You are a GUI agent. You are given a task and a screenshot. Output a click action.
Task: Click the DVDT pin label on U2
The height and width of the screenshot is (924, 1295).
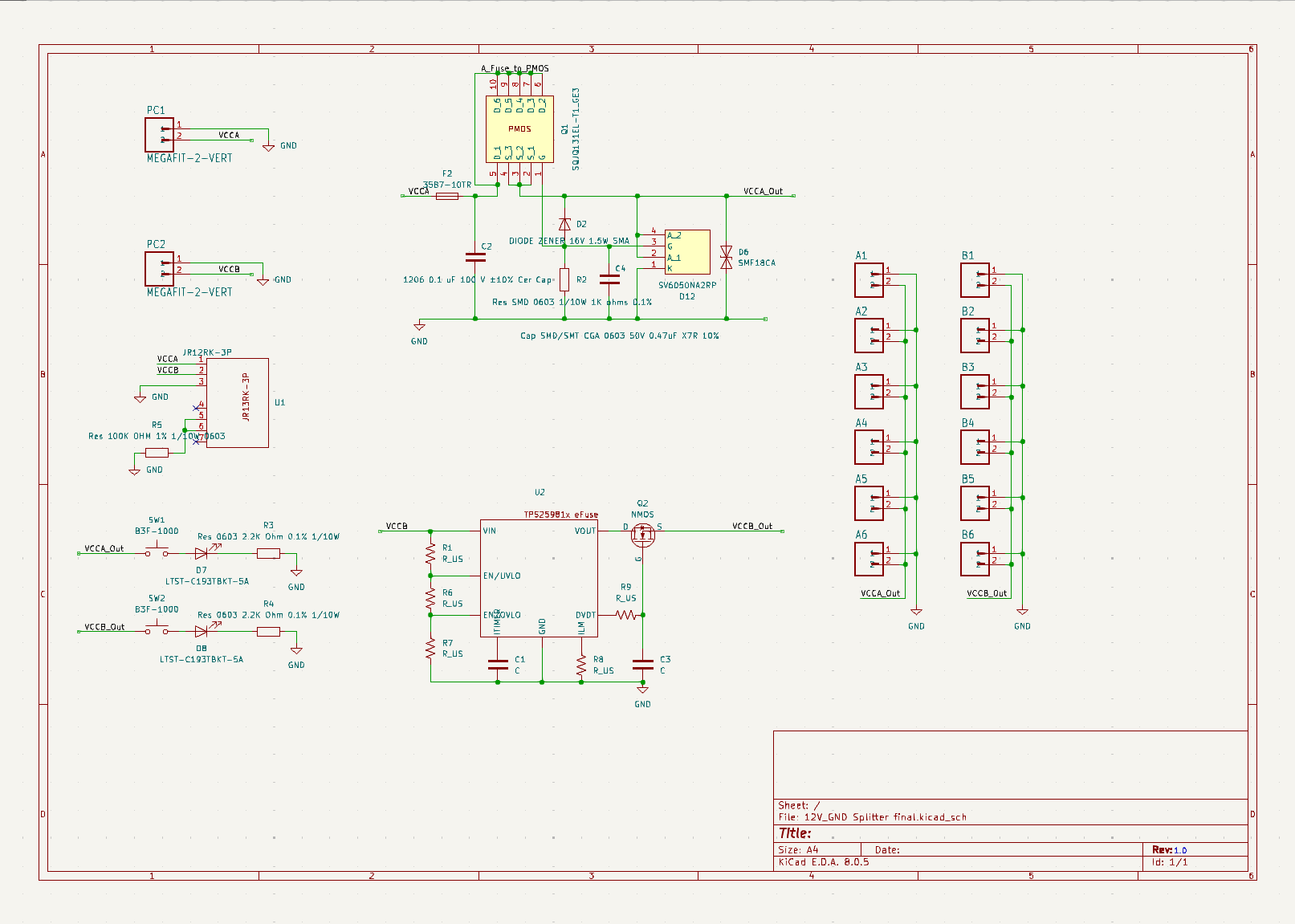coord(585,615)
